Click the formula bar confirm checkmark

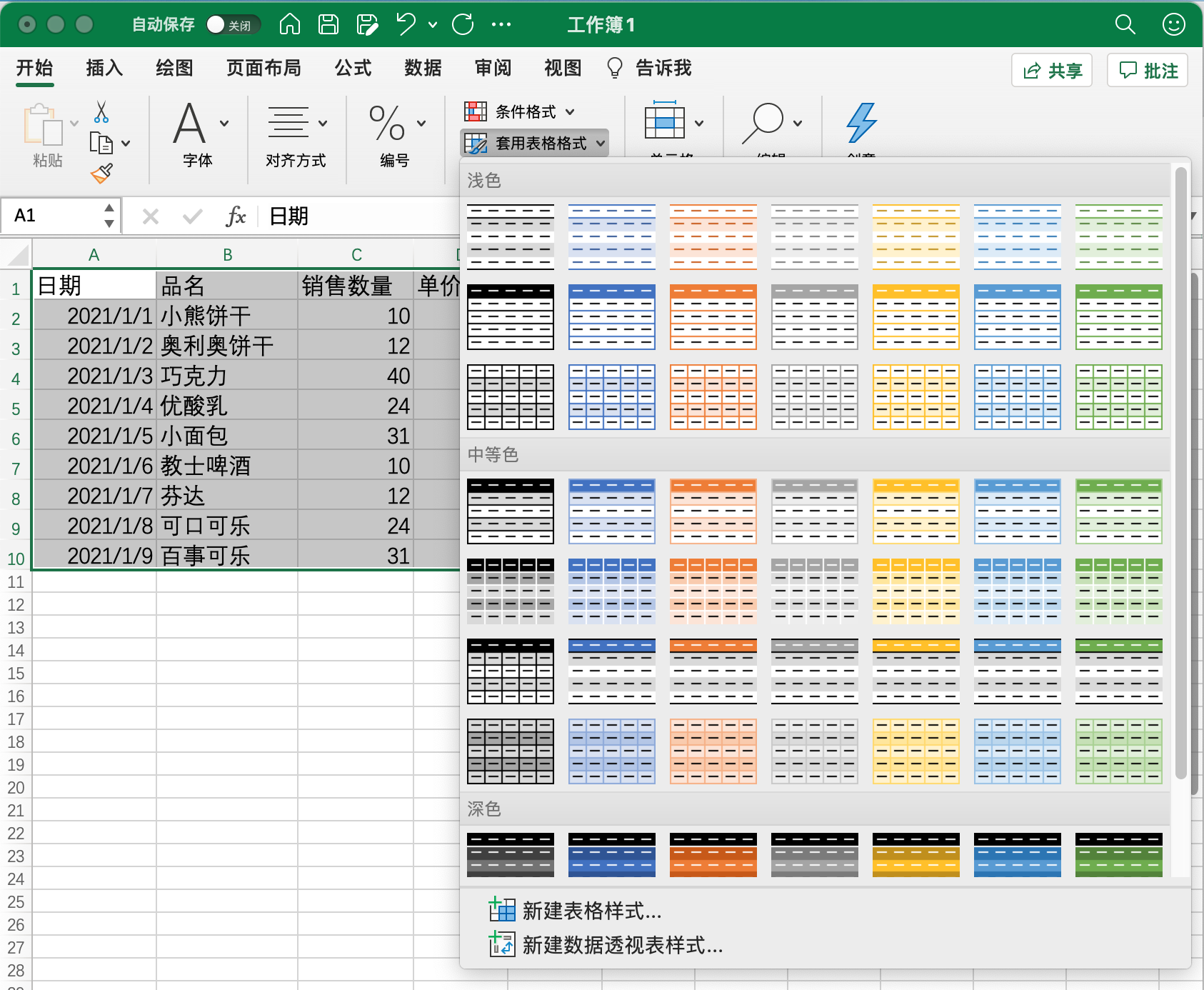coord(192,216)
